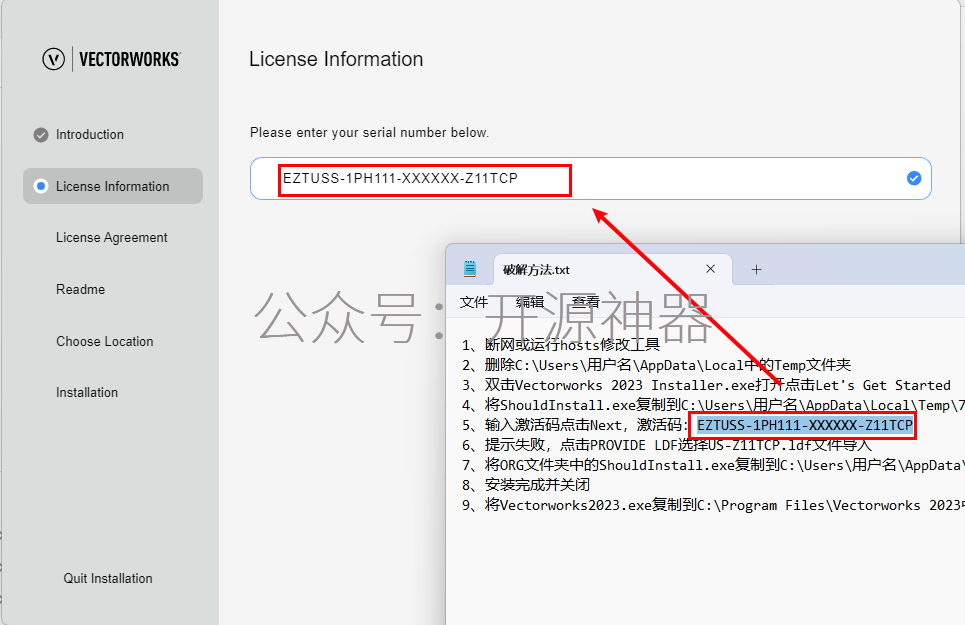The width and height of the screenshot is (965, 625).
Task: Click the highlighted serial EZTUSS-1PH111-XXXXXX-Z11TCP in Notepad
Action: [x=805, y=425]
